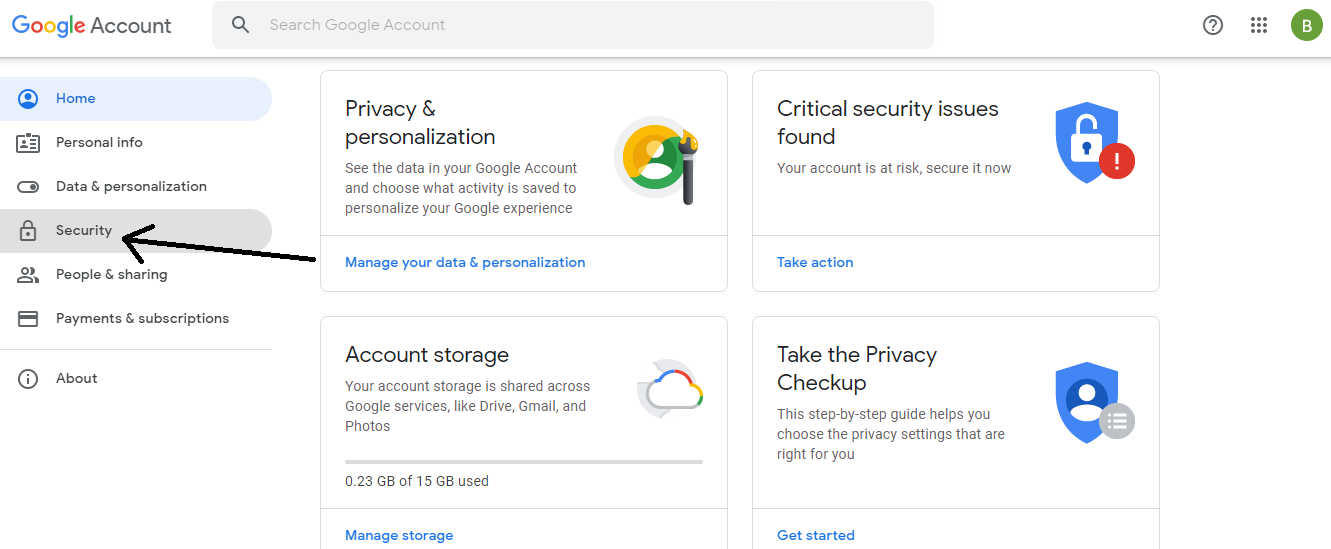Screen dimensions: 1331x549
Task: Open People & sharing in the sidebar
Action: 136,274
